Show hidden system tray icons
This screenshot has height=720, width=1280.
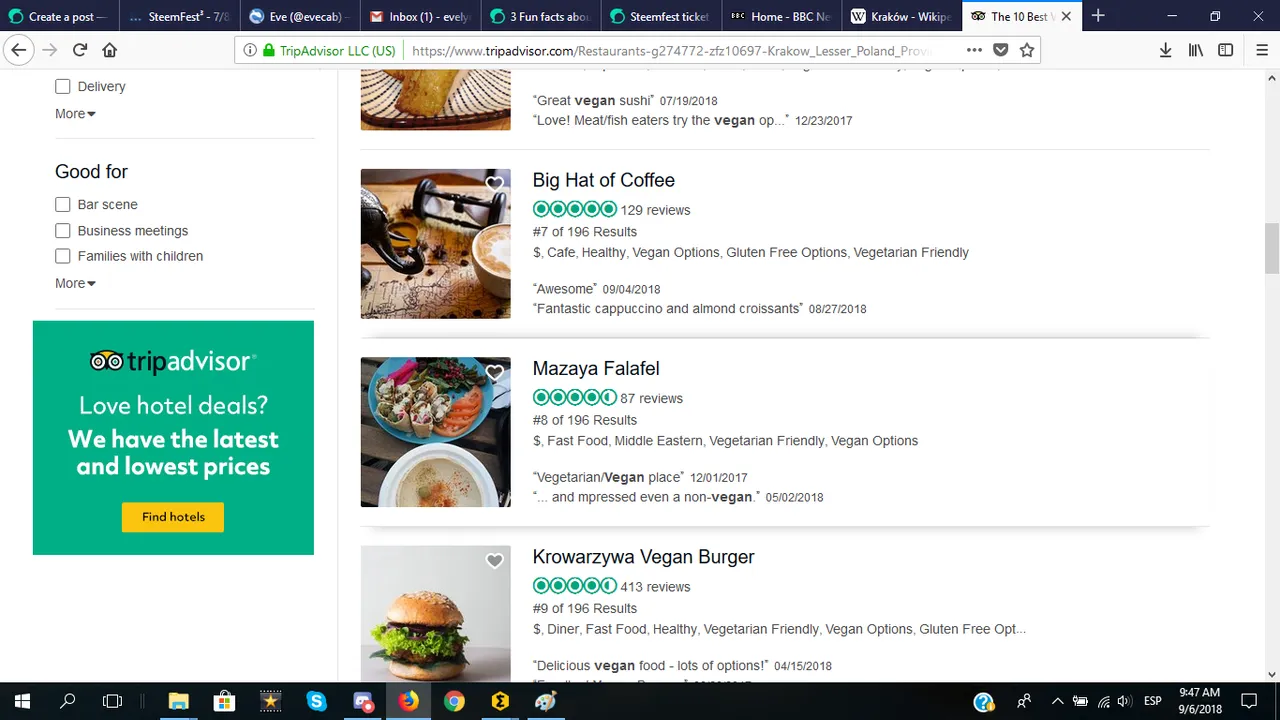(x=1057, y=701)
